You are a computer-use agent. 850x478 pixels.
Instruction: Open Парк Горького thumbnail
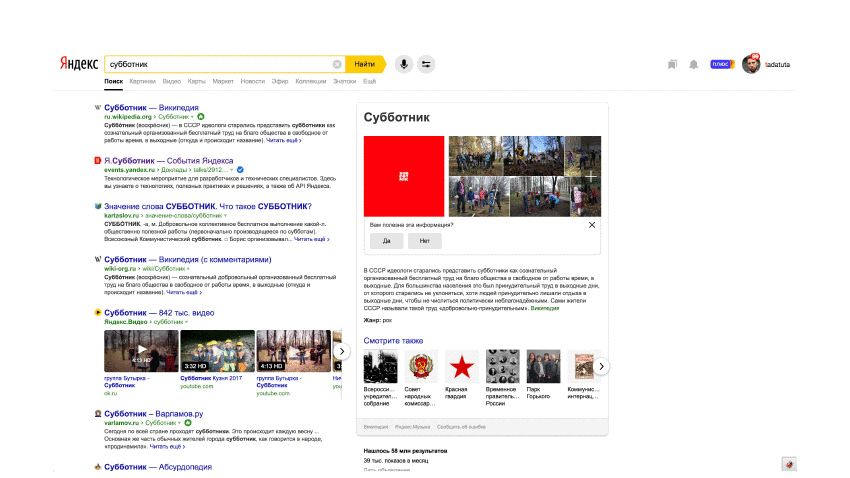click(x=543, y=366)
